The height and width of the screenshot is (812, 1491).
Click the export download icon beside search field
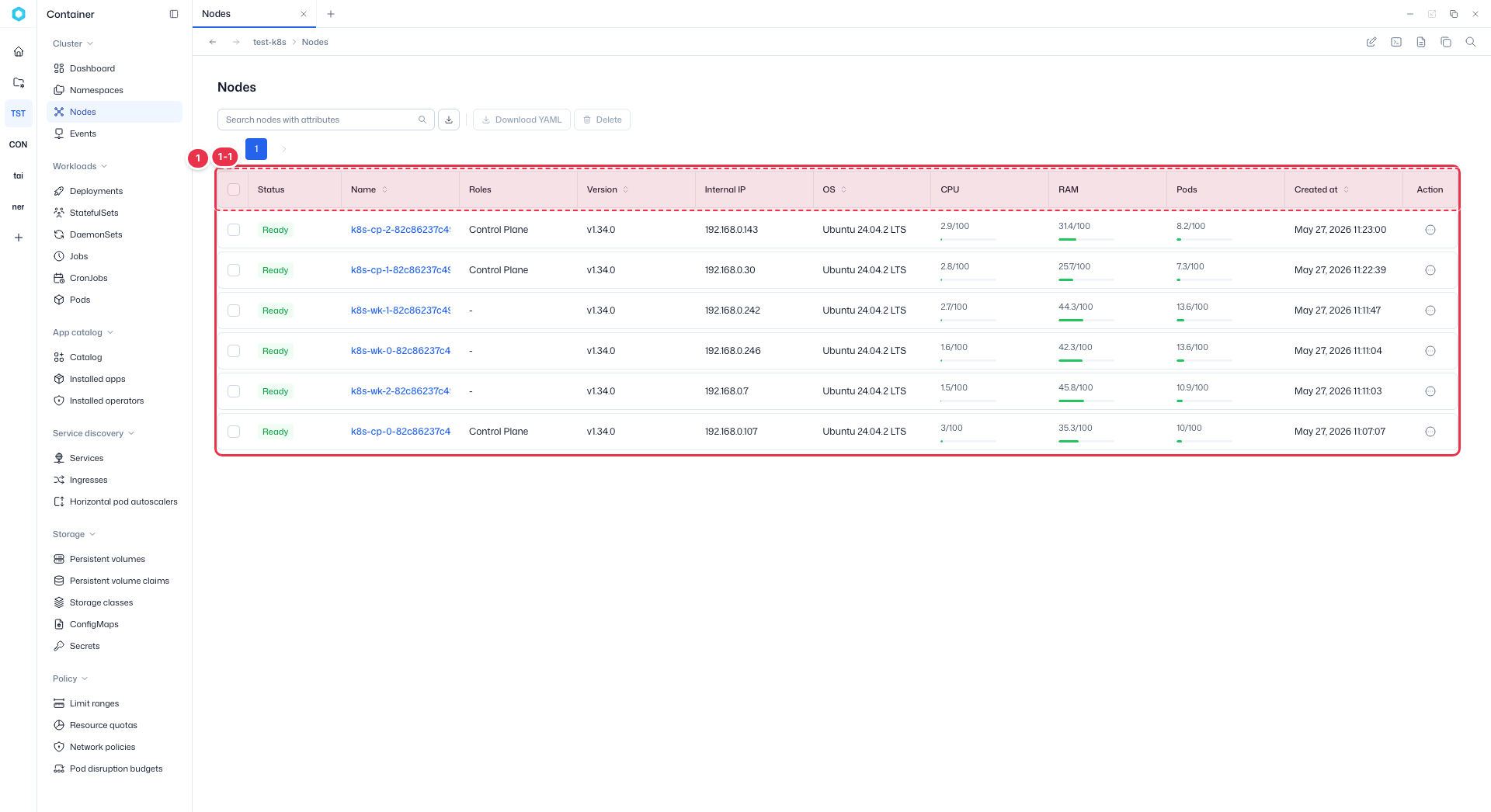[x=449, y=120]
